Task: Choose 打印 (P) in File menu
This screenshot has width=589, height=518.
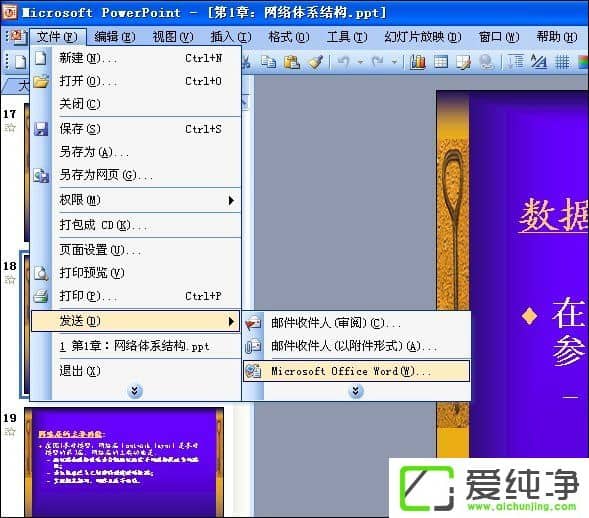Action: point(135,296)
